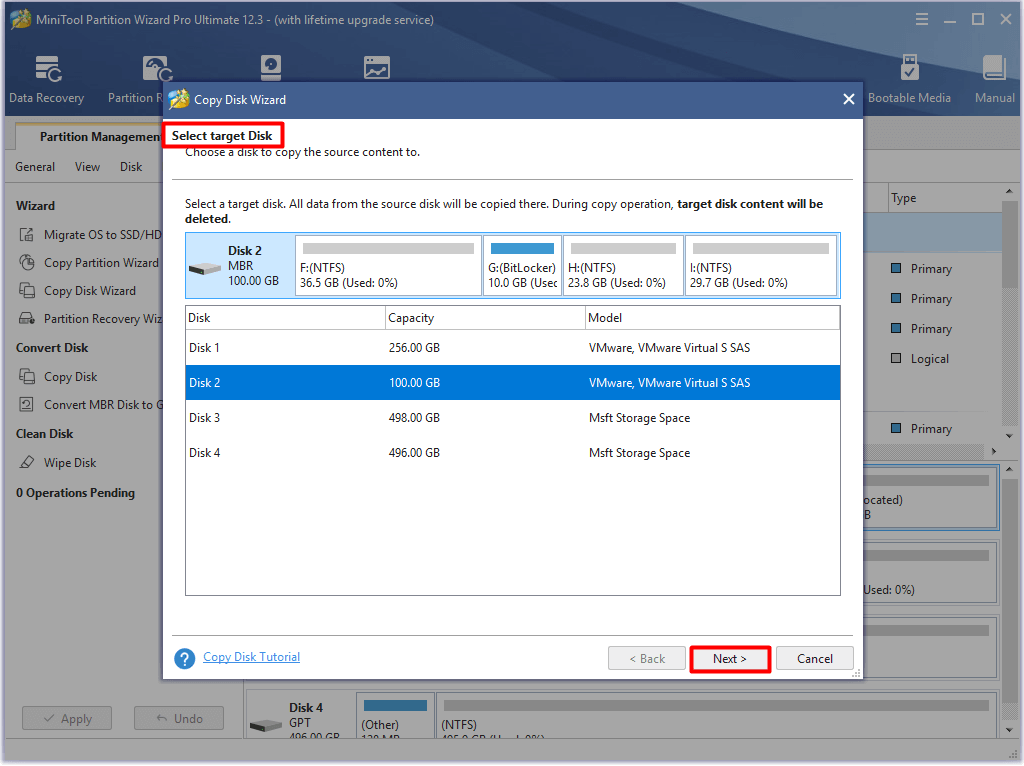Click the Convert MBR Disk icon
The image size is (1024, 766).
pyautogui.click(x=27, y=405)
